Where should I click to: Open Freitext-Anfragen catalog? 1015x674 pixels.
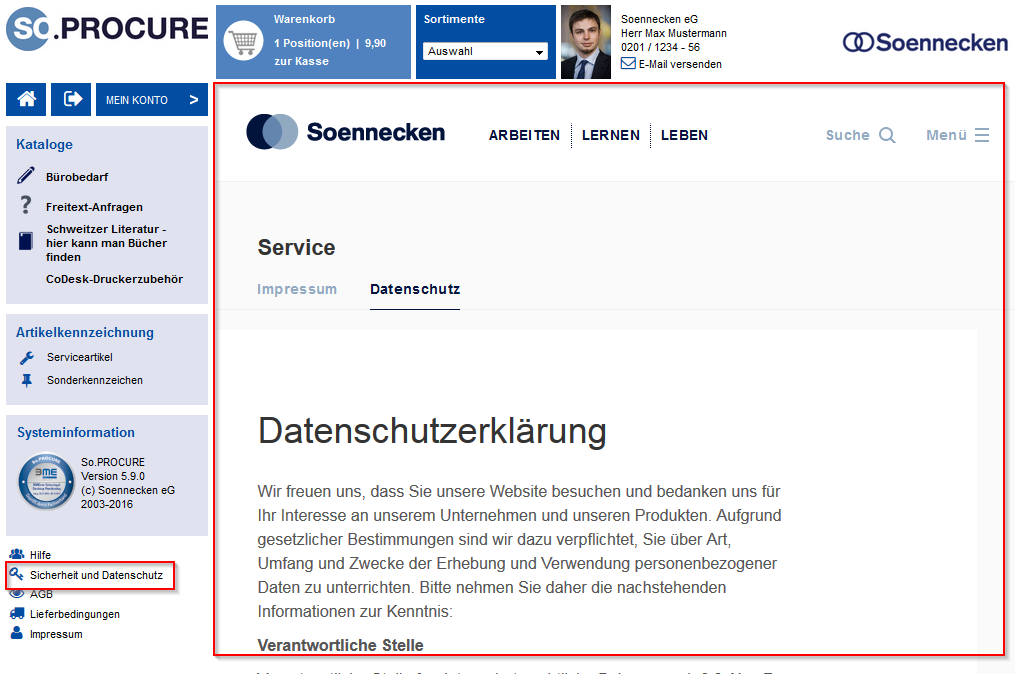coord(95,207)
